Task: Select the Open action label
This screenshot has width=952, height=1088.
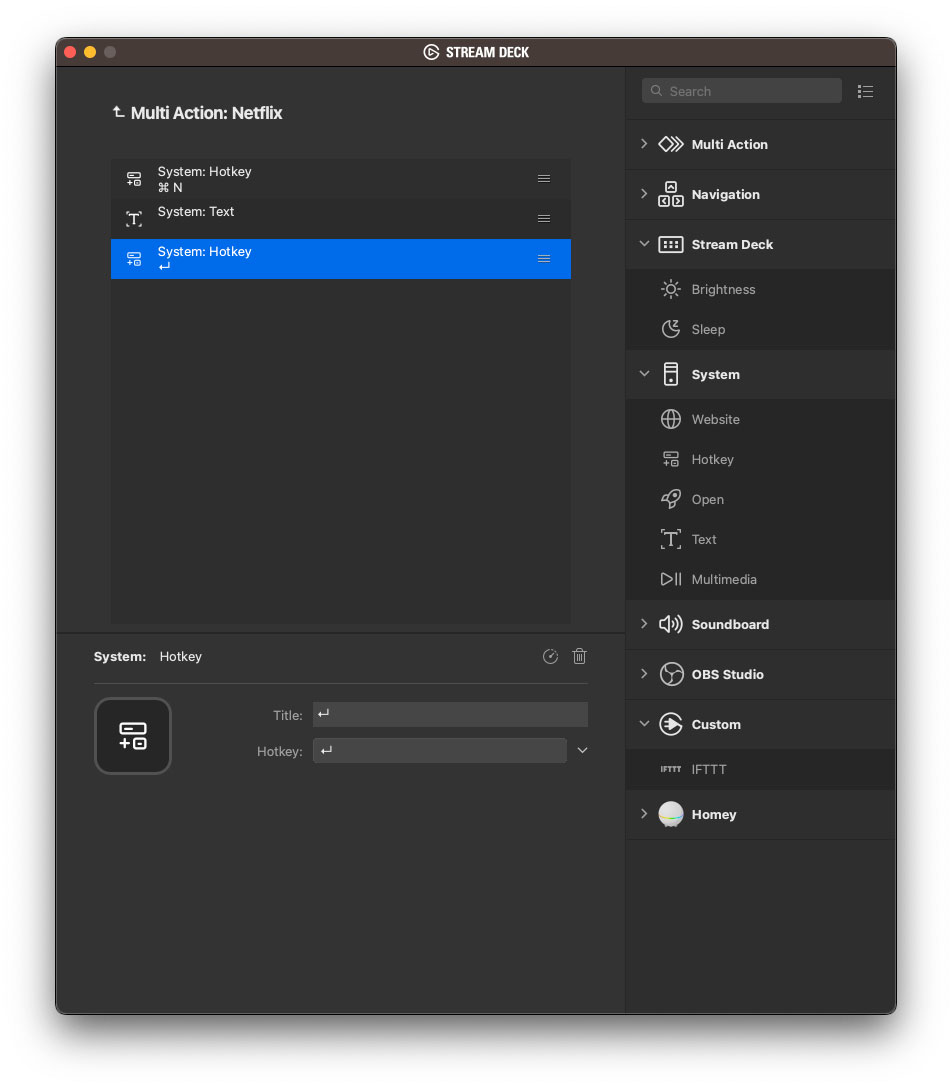Action: pos(708,500)
